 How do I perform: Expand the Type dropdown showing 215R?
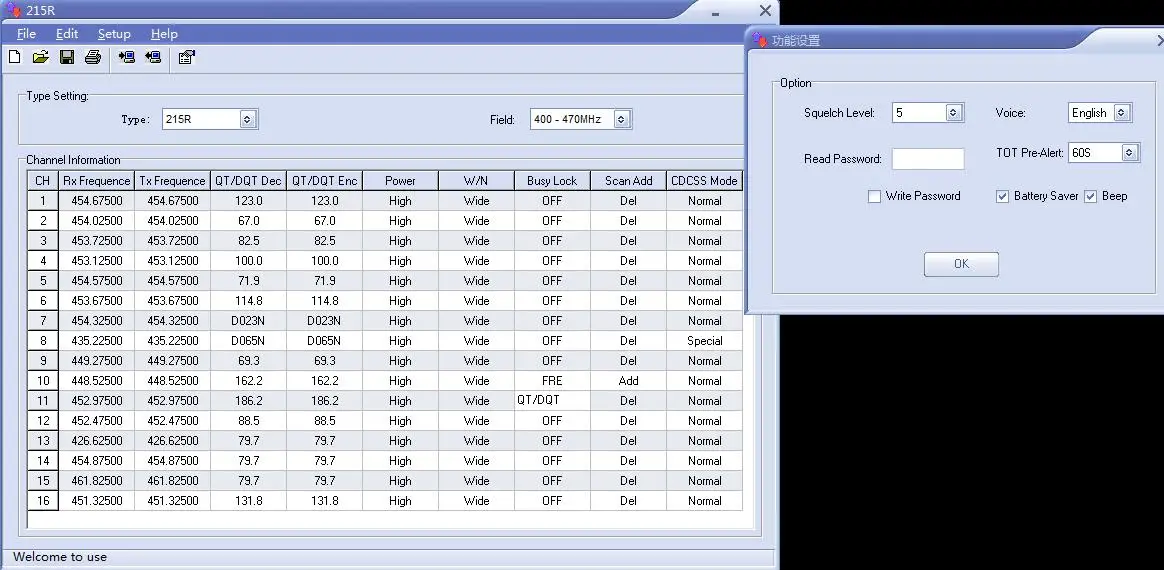[249, 119]
